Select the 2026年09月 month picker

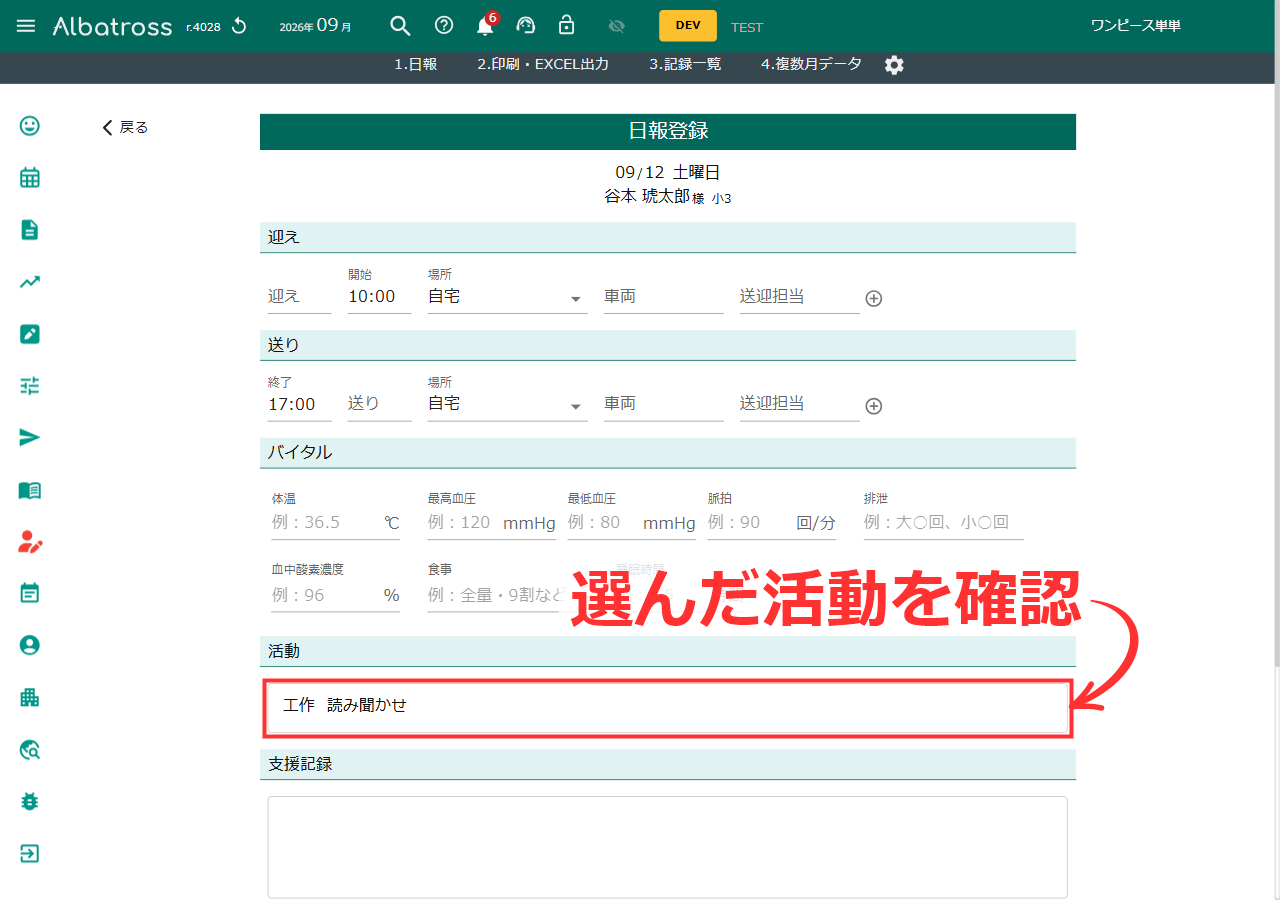[316, 26]
